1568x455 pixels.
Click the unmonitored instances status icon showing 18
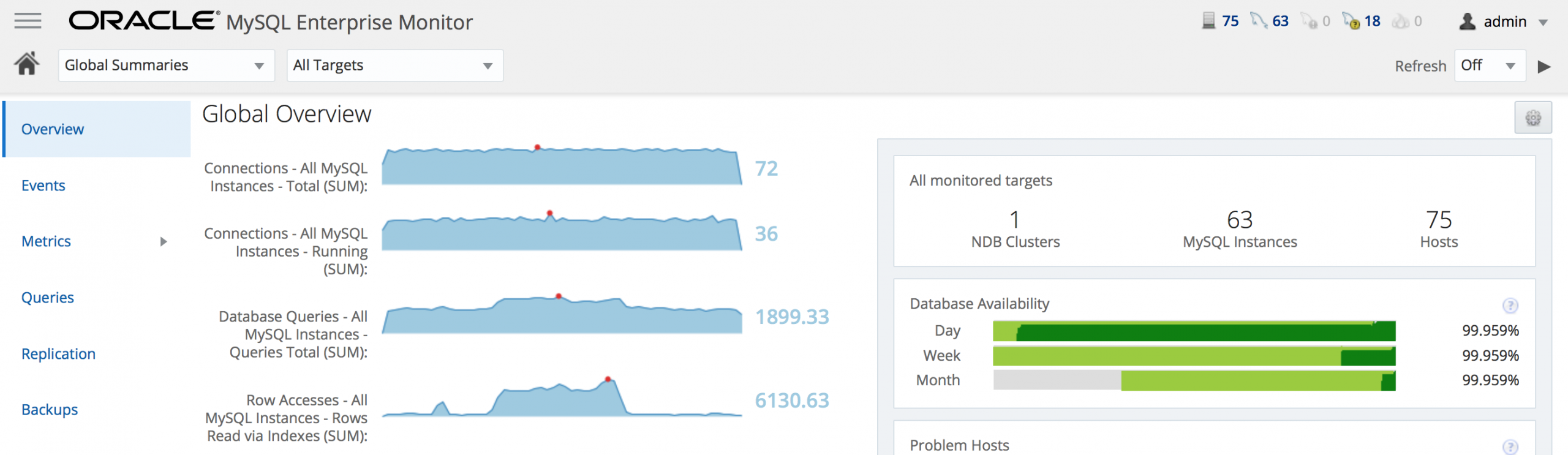(1351, 21)
